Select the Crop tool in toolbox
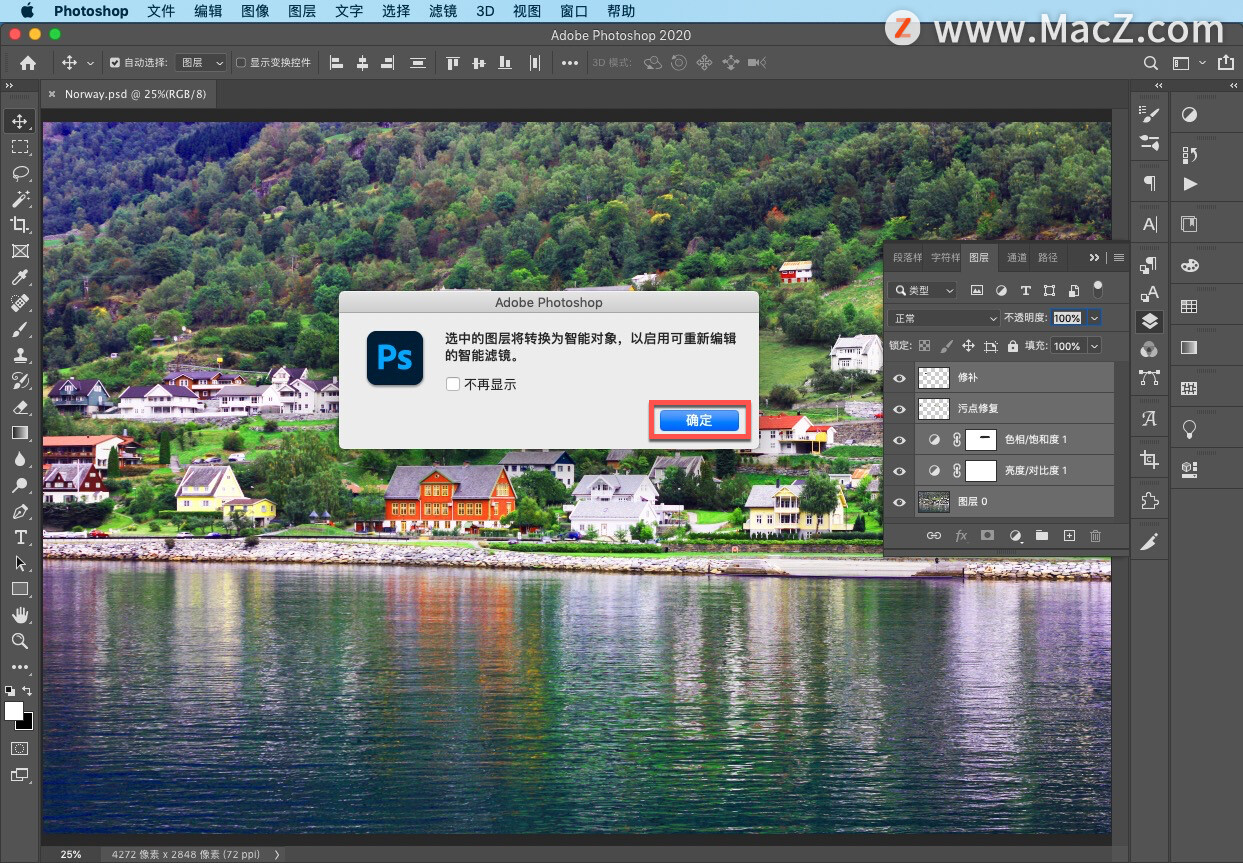The image size is (1243, 863). (20, 225)
